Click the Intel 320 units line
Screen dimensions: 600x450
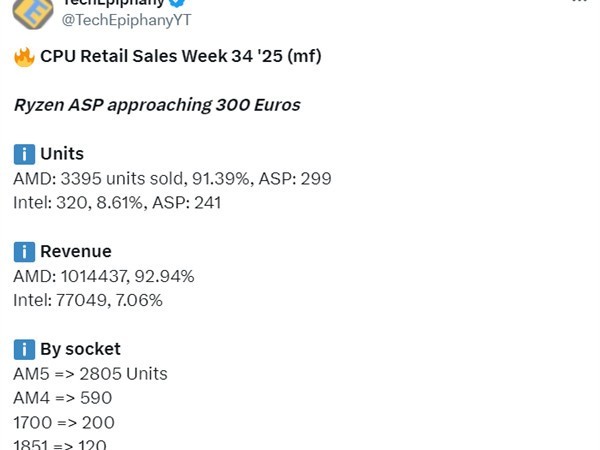117,202
